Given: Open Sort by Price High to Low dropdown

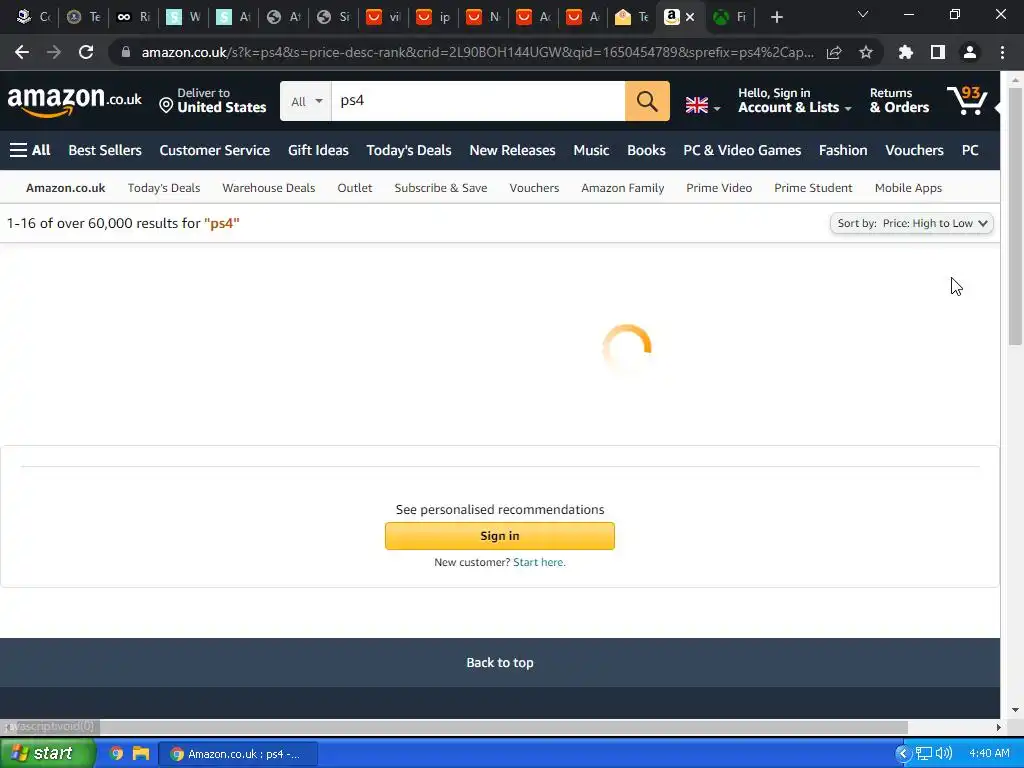Looking at the screenshot, I should pos(912,223).
